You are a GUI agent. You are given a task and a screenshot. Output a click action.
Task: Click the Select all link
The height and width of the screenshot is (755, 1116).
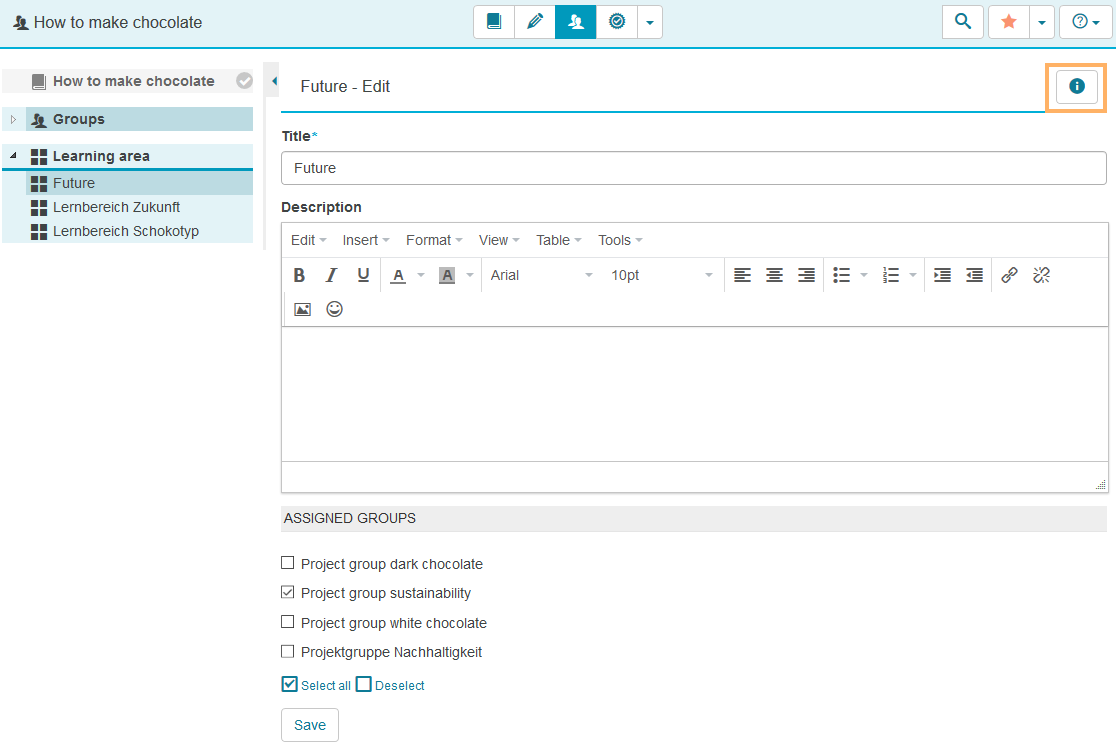click(x=325, y=686)
